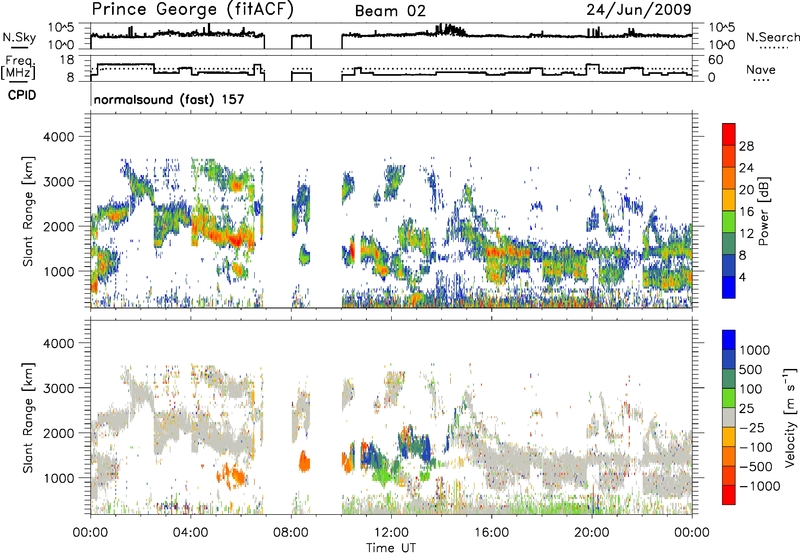
Task: Select the "N.Search" legend label
Action: tap(772, 37)
